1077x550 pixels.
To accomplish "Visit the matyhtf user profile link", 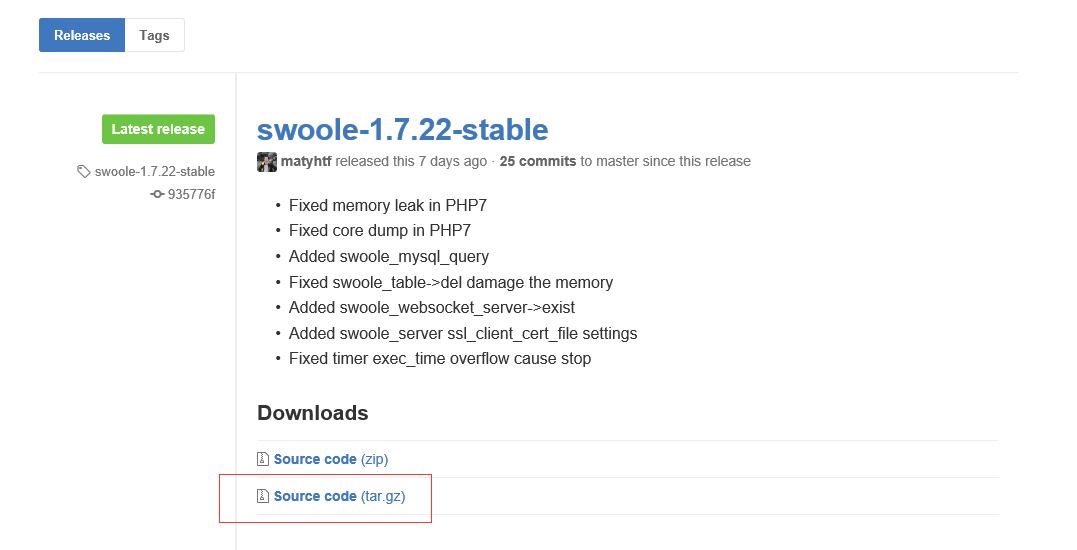I will [x=306, y=161].
